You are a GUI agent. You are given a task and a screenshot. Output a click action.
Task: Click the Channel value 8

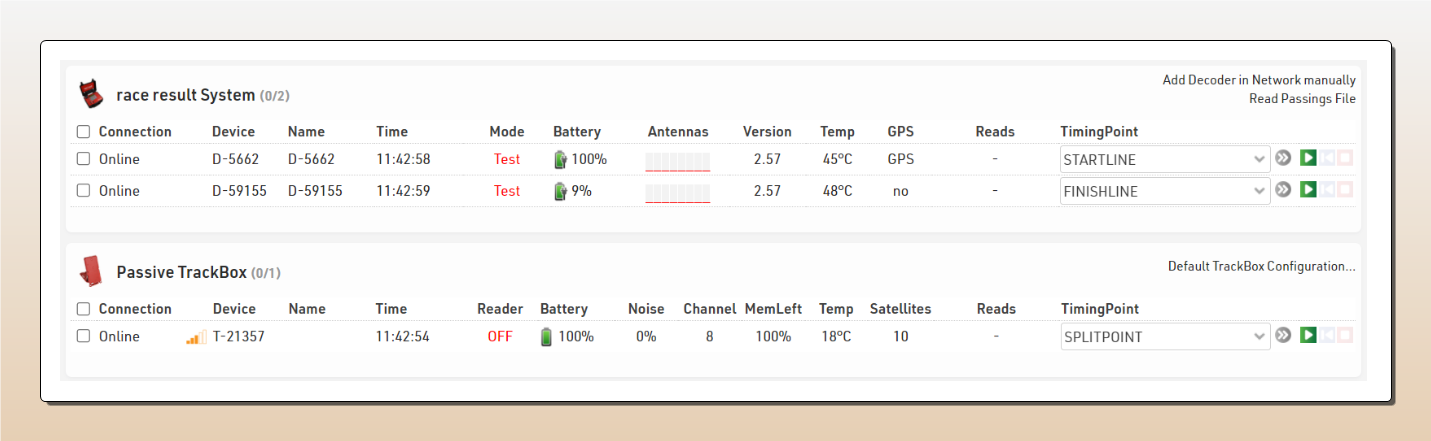709,337
